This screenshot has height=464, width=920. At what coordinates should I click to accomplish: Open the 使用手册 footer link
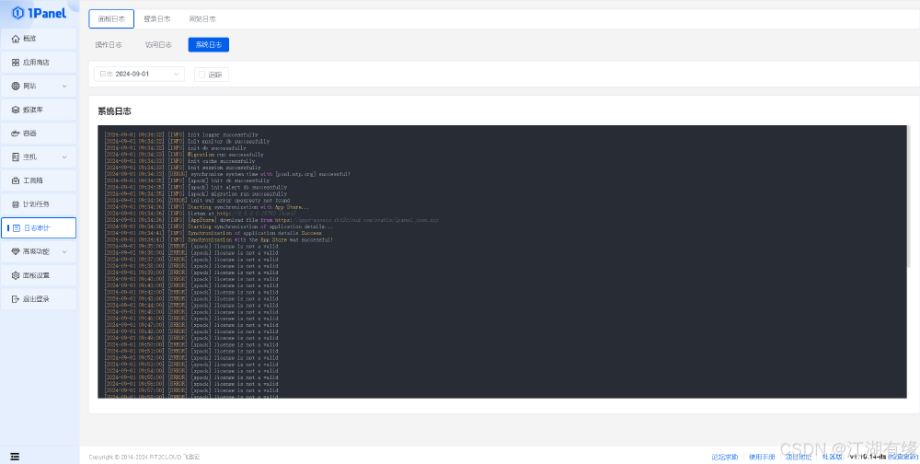762,457
